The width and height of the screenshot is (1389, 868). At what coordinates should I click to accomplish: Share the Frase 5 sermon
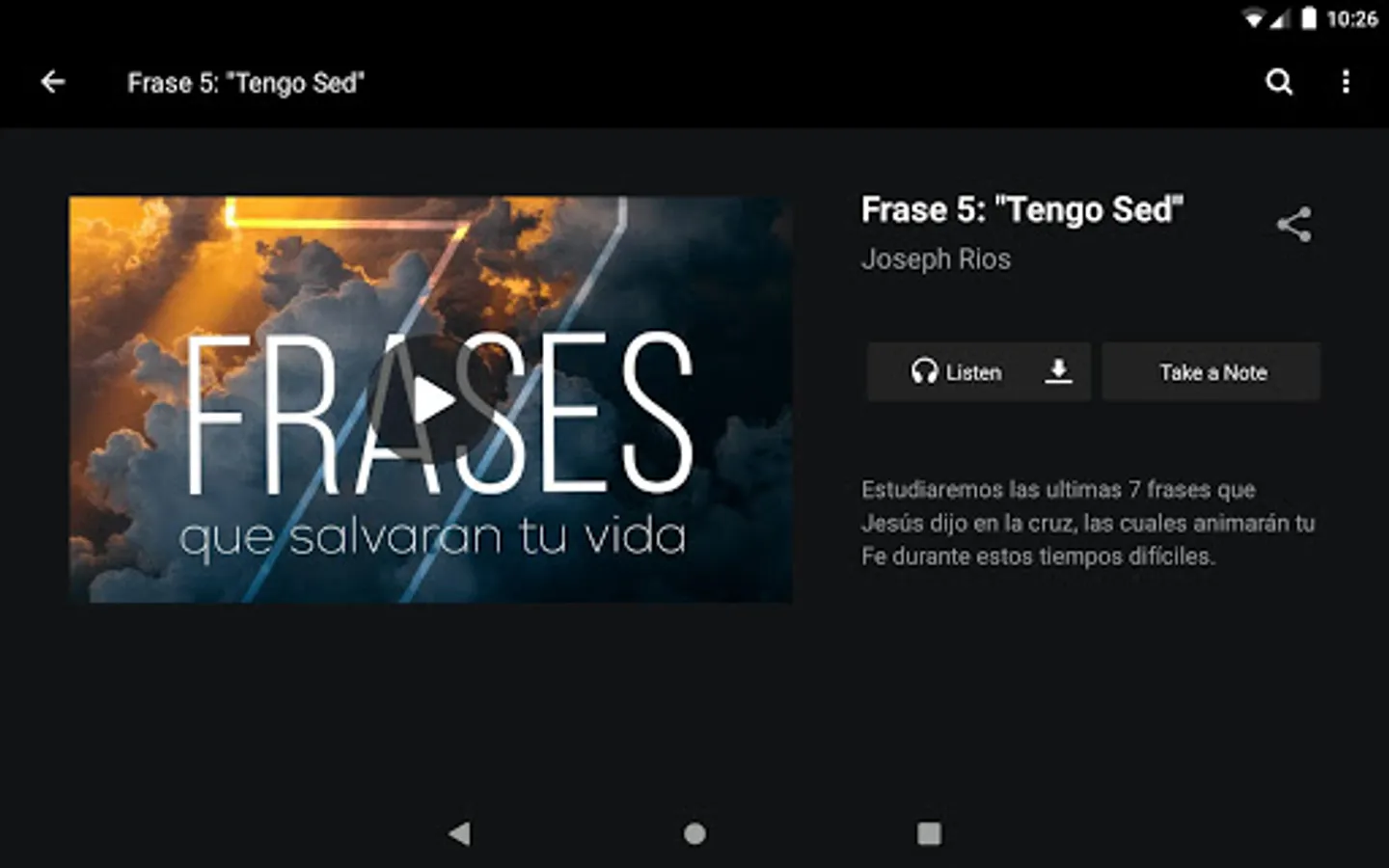point(1294,225)
